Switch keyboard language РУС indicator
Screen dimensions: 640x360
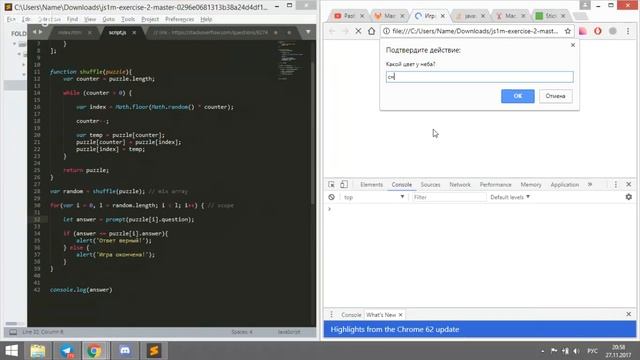pyautogui.click(x=592, y=351)
